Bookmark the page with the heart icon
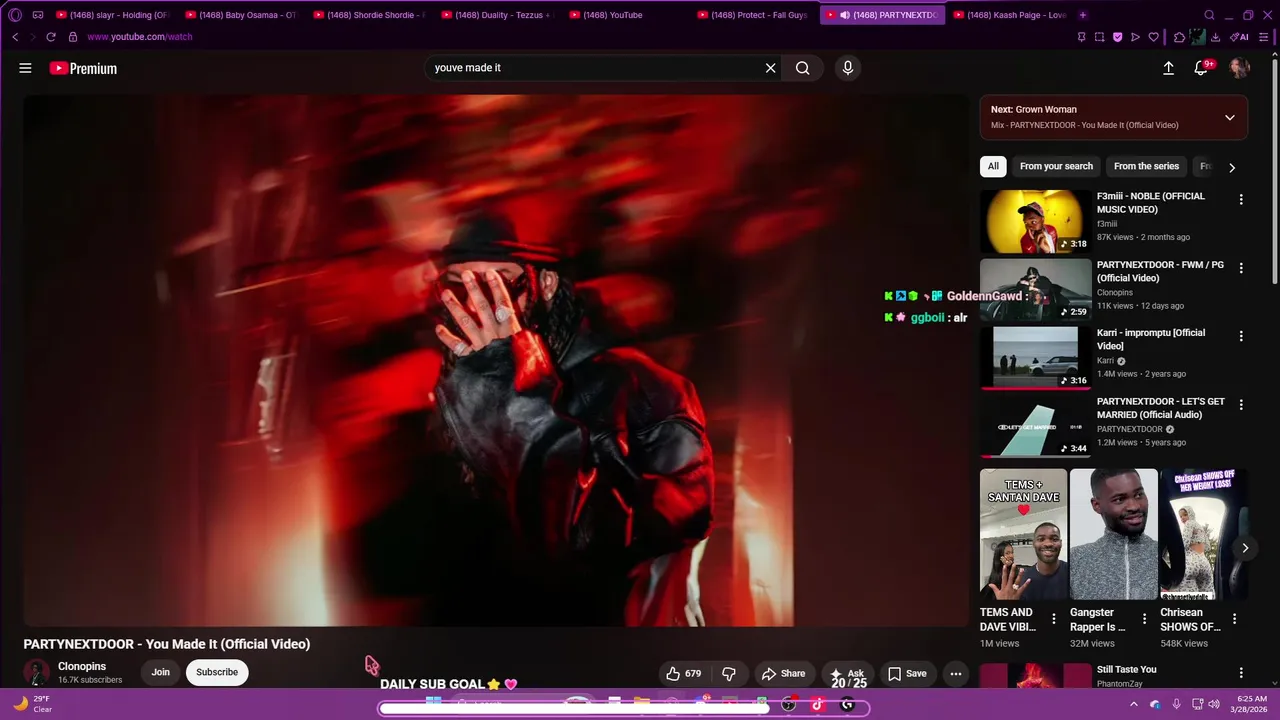This screenshot has height=720, width=1280. click(x=1153, y=37)
